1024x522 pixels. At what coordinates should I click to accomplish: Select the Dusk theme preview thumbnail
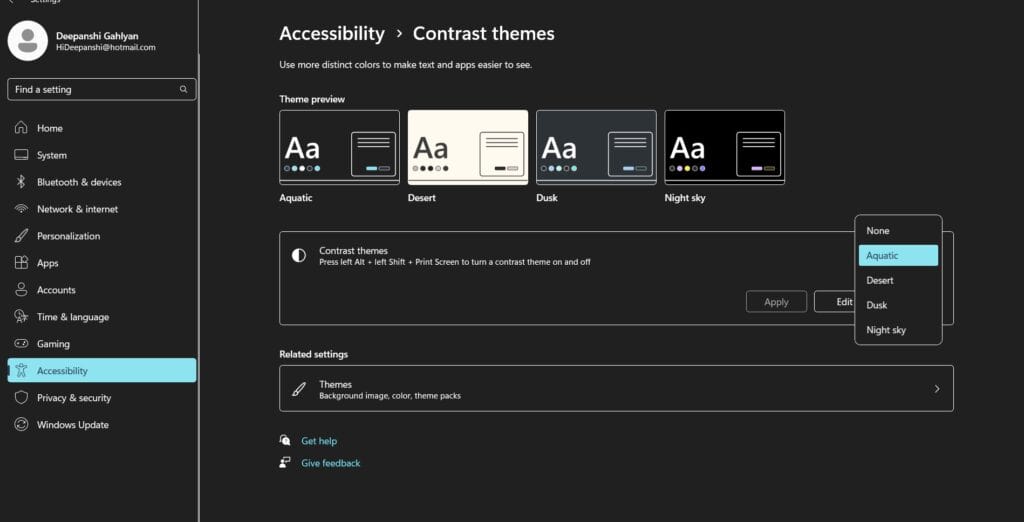point(596,147)
